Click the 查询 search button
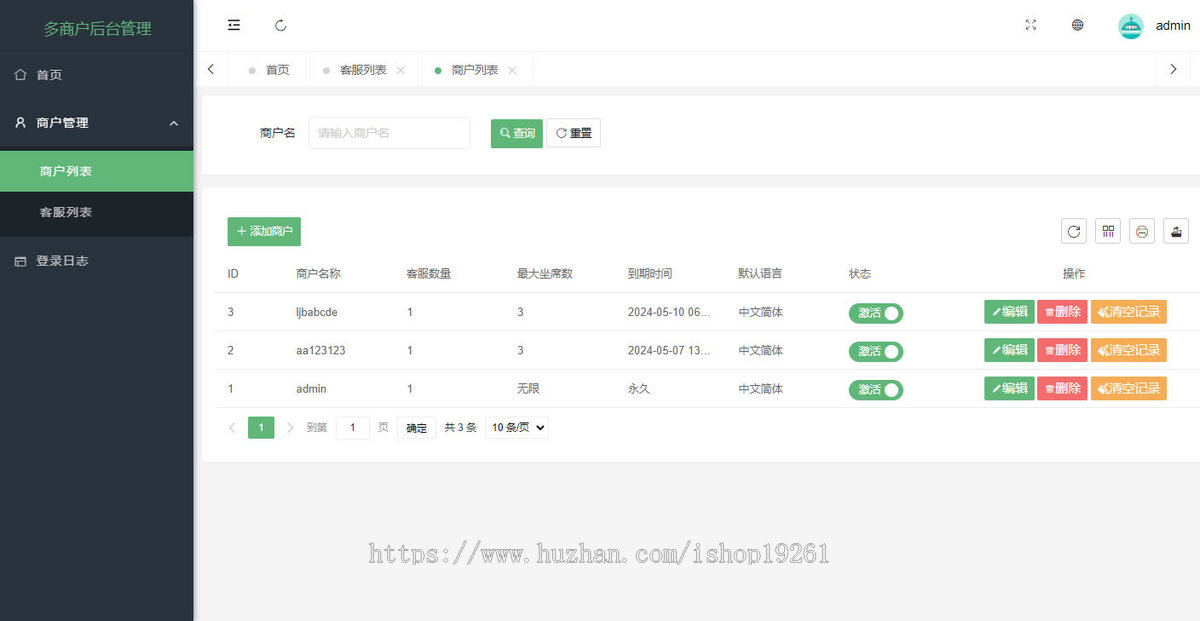The width and height of the screenshot is (1200, 621). (517, 133)
